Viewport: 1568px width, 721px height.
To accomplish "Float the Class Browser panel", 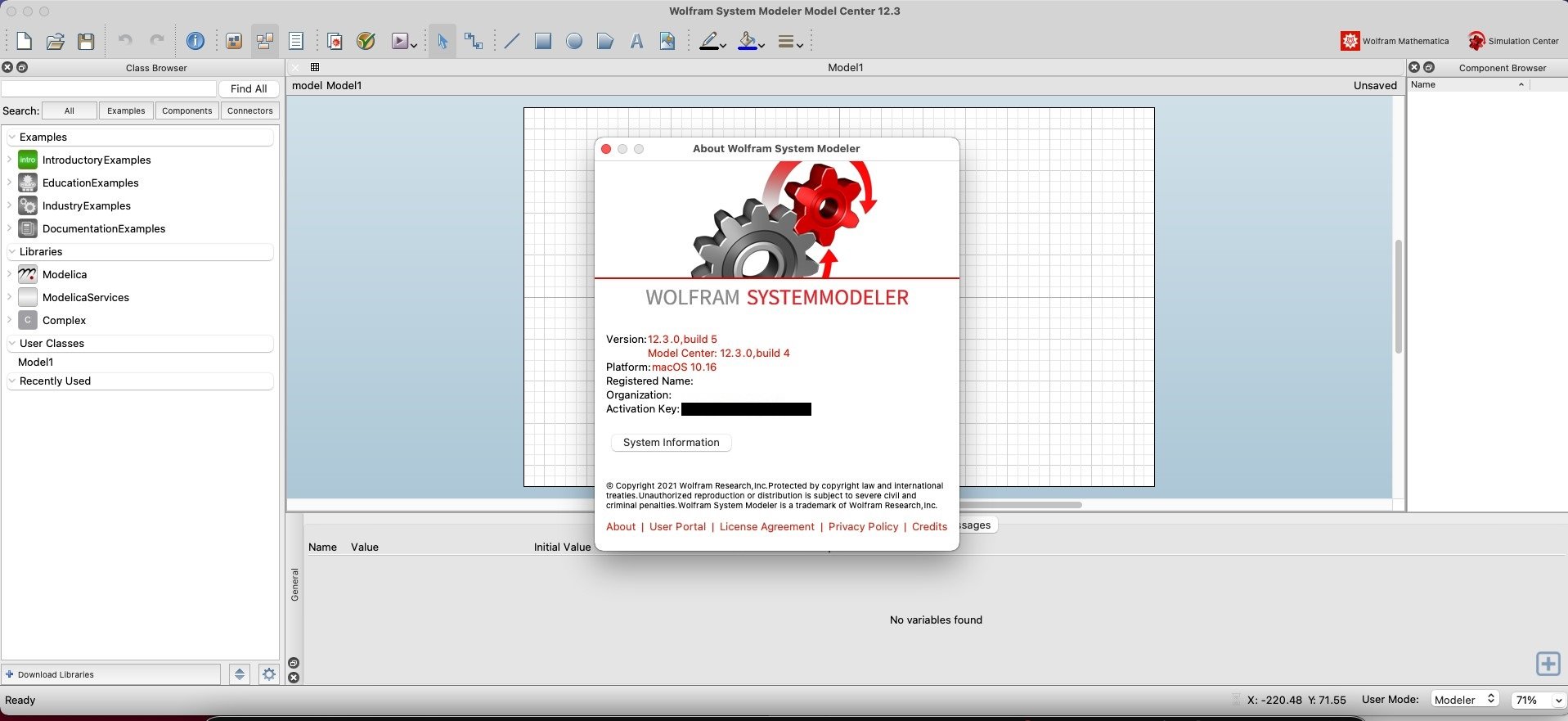I will (22, 67).
